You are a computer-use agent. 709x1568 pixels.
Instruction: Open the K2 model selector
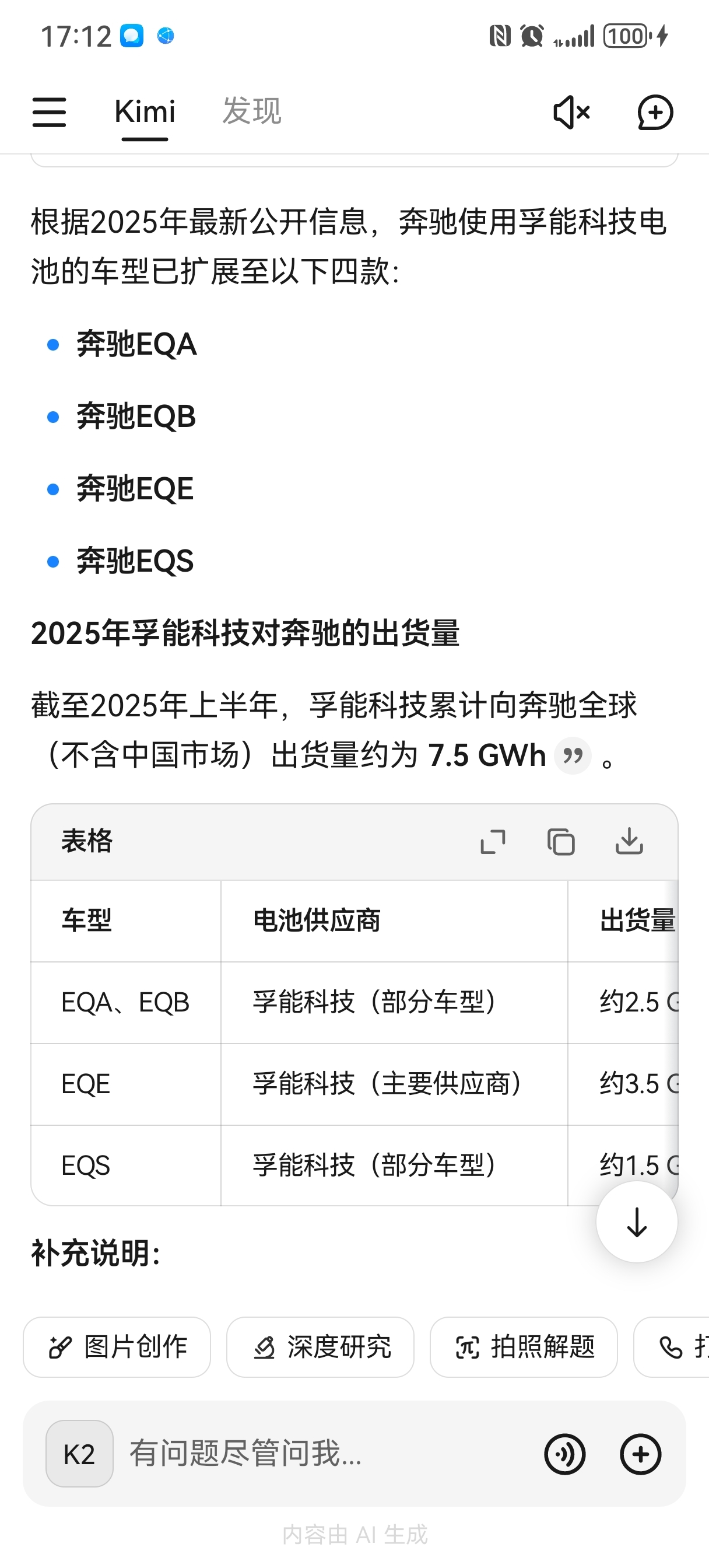79,1454
